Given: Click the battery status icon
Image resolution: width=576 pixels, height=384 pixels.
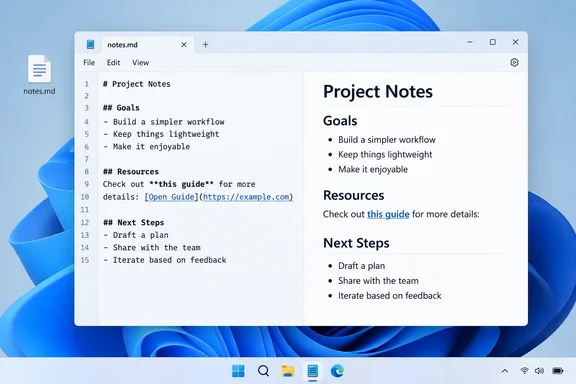Looking at the screenshot, I should click(558, 370).
